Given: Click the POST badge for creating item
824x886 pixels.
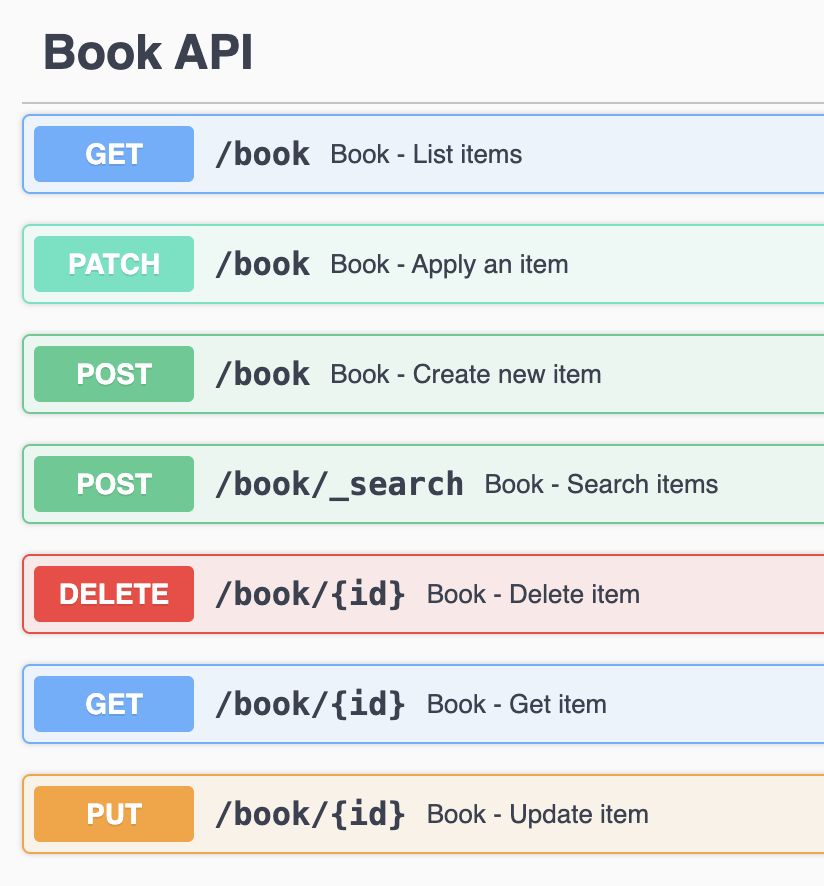Looking at the screenshot, I should point(114,374).
